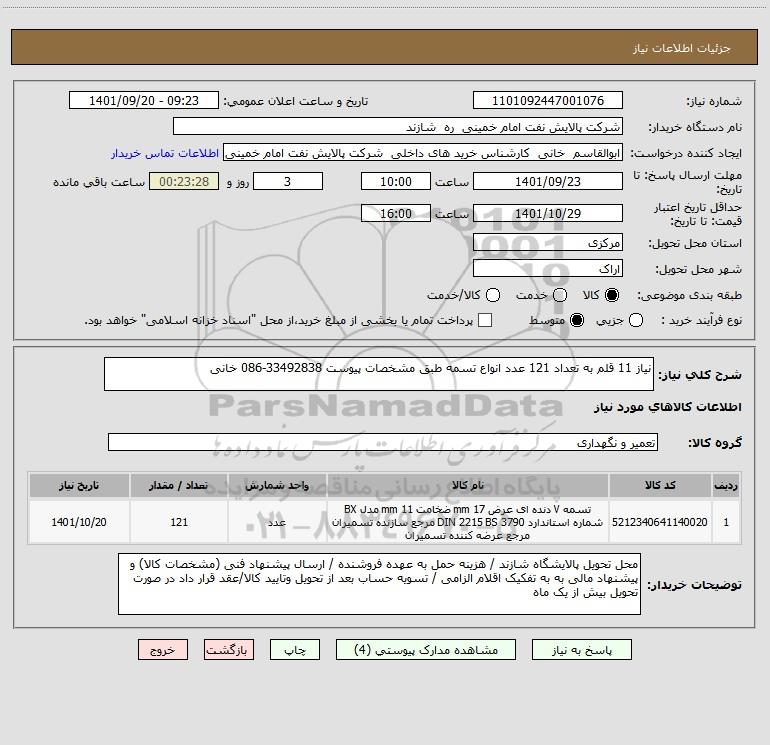Click مشاهده مدارک پیوستی (4) button

coord(426,650)
